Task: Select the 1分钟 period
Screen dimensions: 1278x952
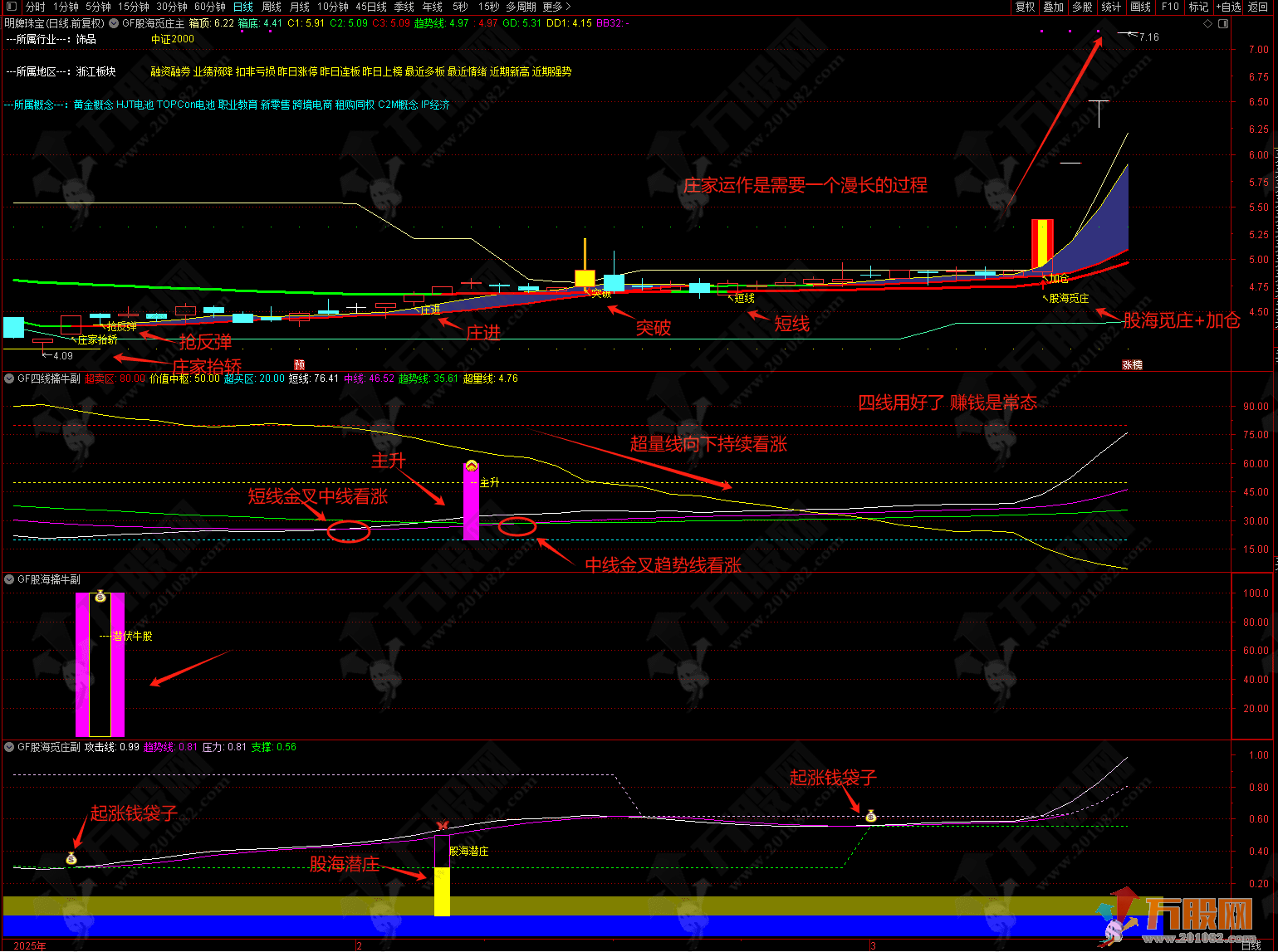Action: [66, 7]
